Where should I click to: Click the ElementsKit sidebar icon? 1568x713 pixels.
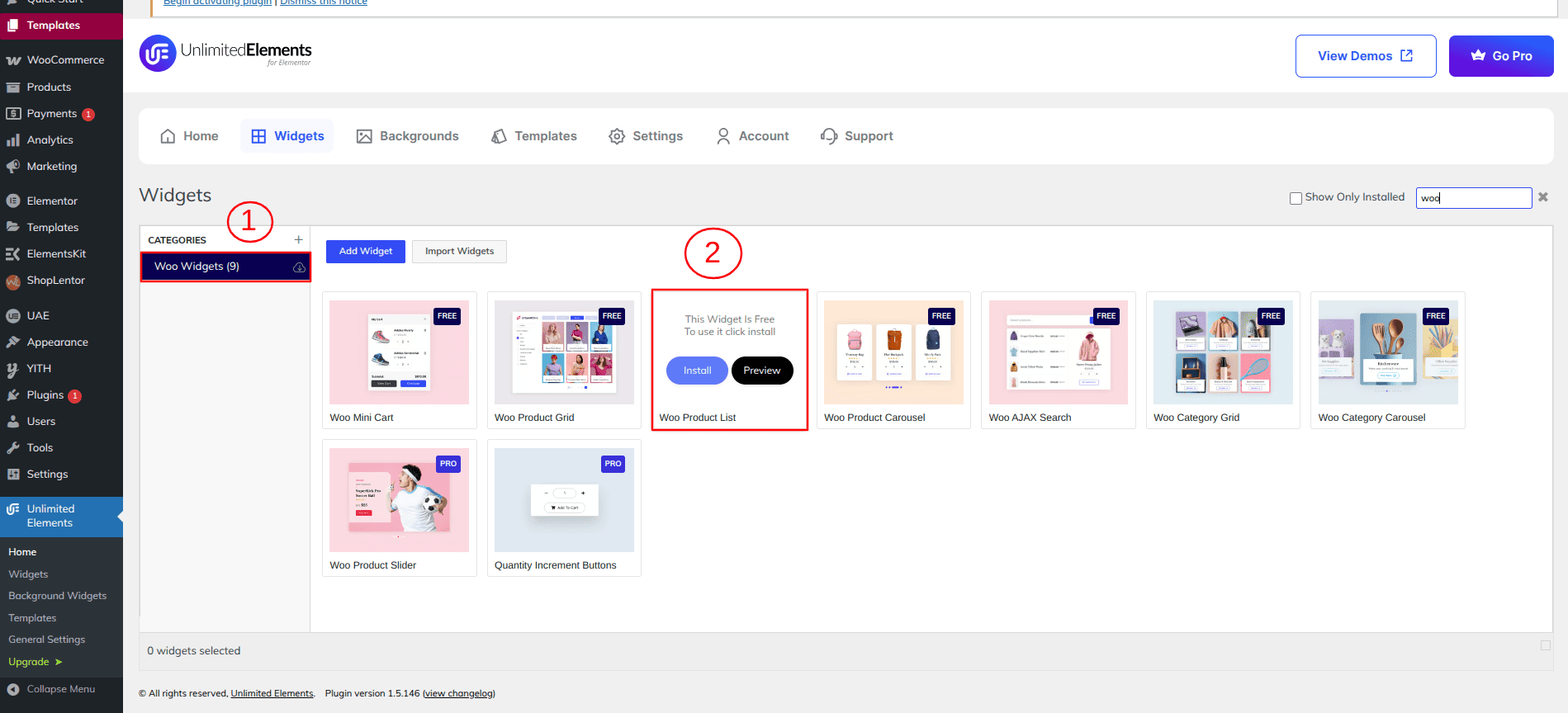click(13, 254)
